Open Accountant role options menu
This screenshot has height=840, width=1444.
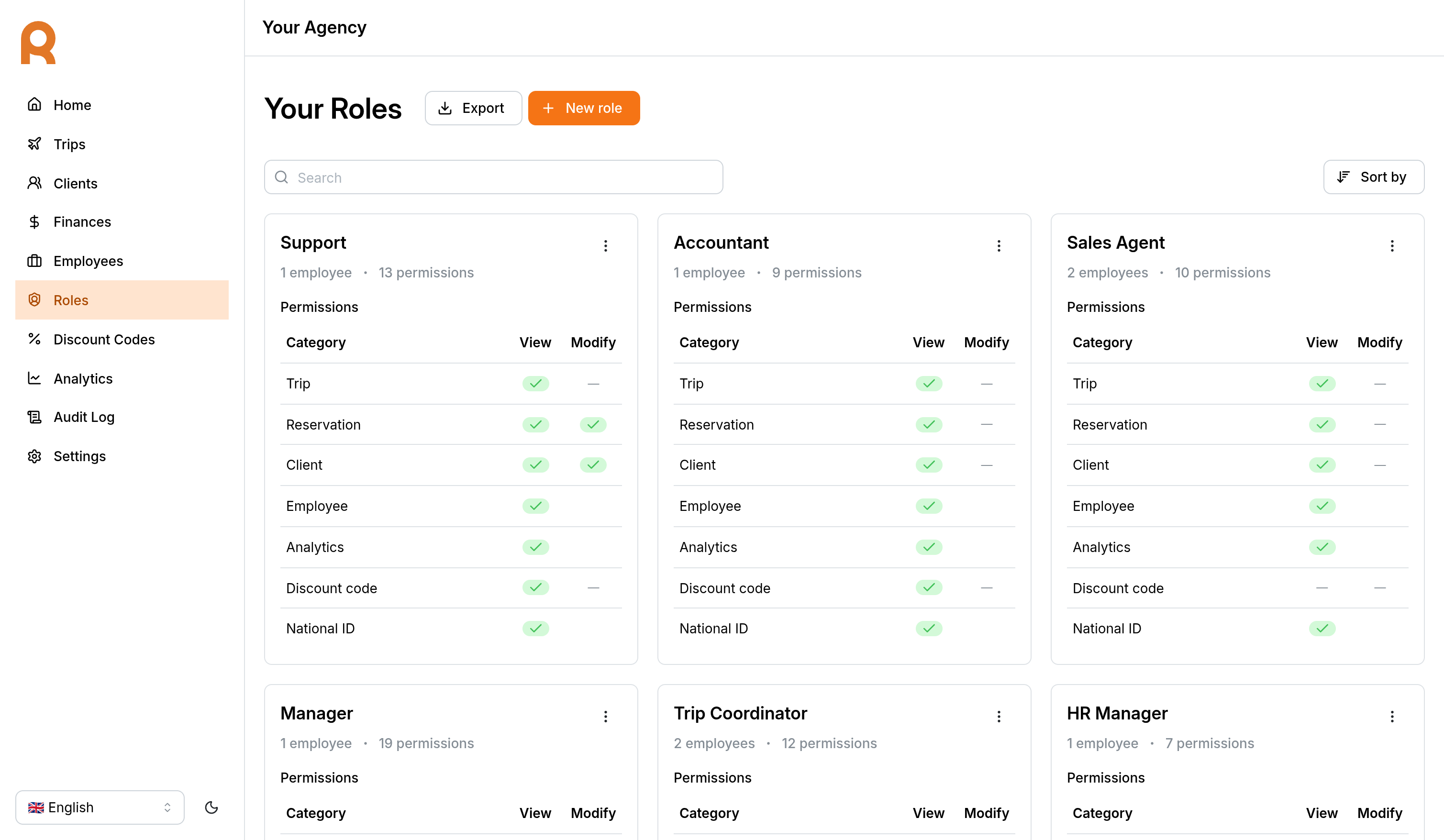tap(999, 246)
